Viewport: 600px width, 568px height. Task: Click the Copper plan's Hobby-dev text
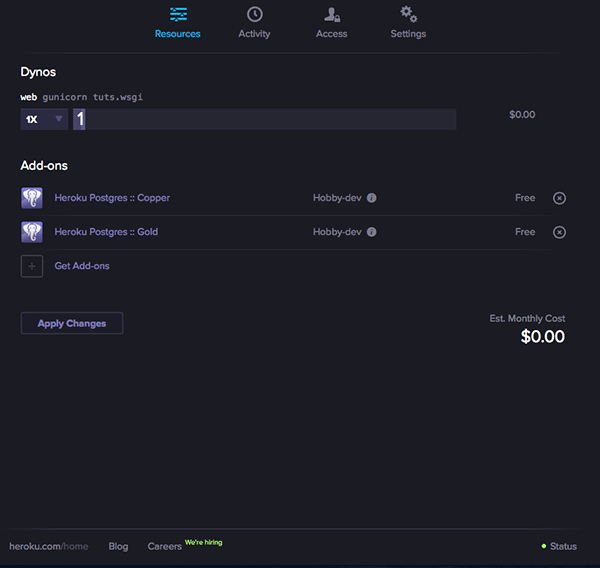coord(337,198)
